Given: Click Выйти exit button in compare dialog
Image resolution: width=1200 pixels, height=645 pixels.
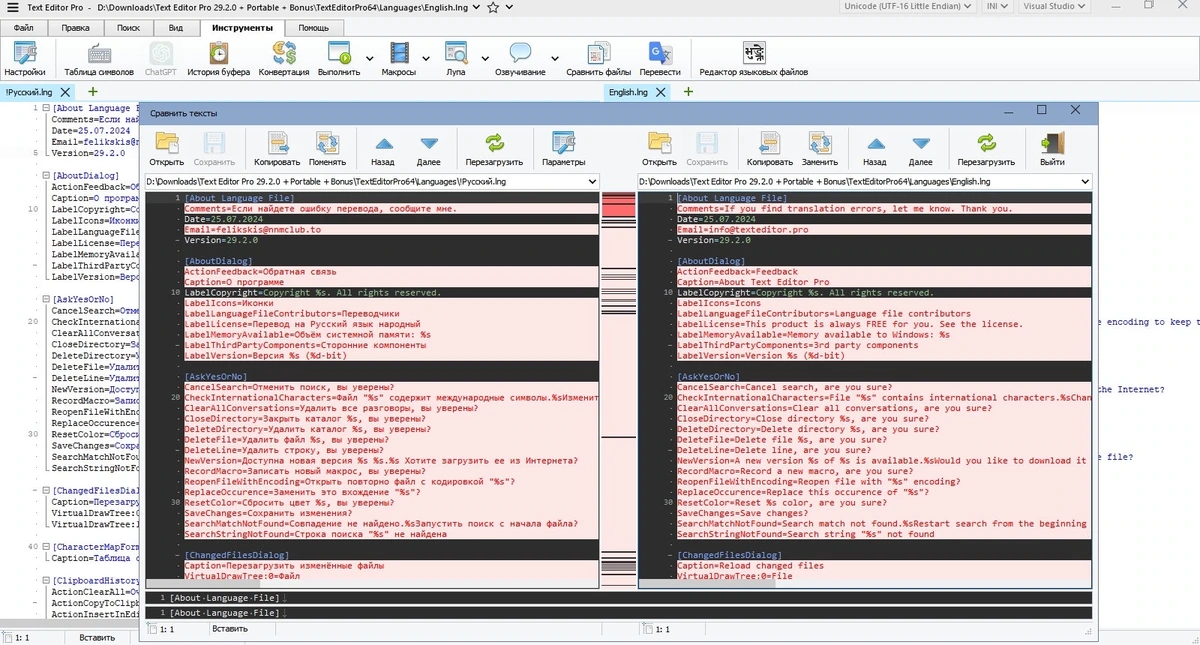Looking at the screenshot, I should pyautogui.click(x=1052, y=149).
